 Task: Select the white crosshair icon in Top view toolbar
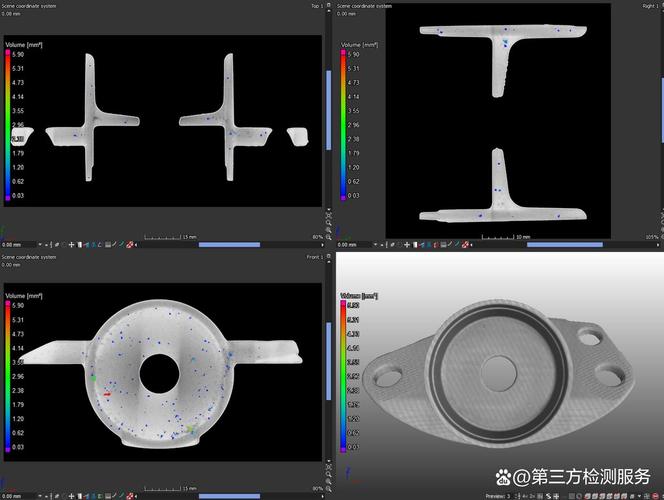point(71,244)
